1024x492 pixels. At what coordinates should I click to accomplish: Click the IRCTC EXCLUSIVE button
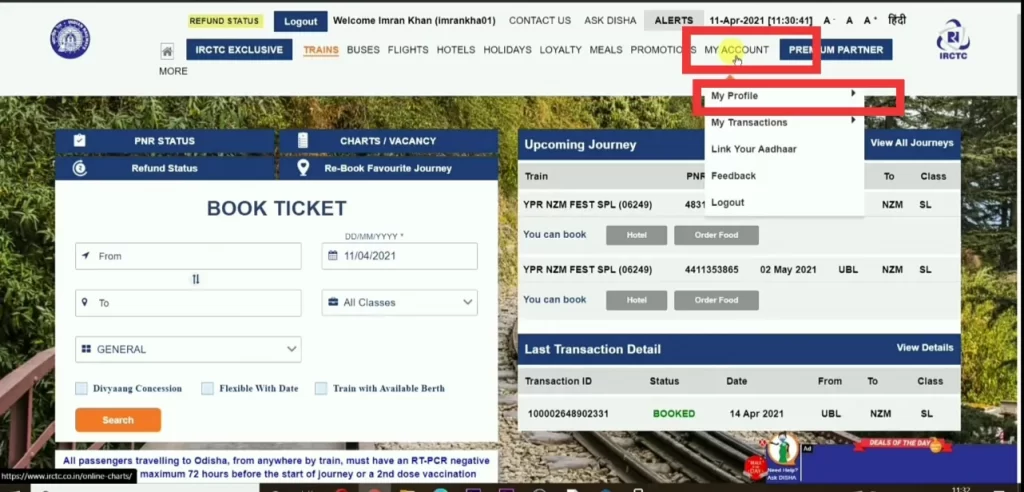pos(239,50)
